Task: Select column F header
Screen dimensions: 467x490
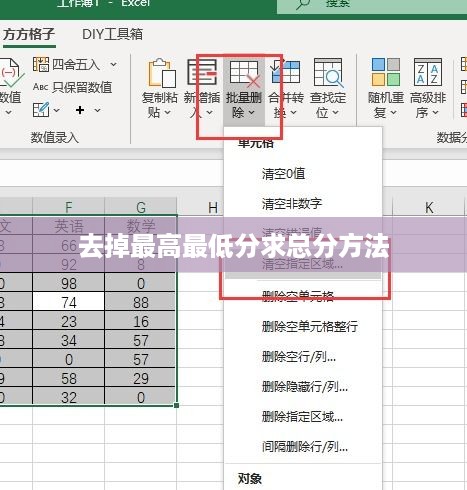Action: [x=69, y=207]
